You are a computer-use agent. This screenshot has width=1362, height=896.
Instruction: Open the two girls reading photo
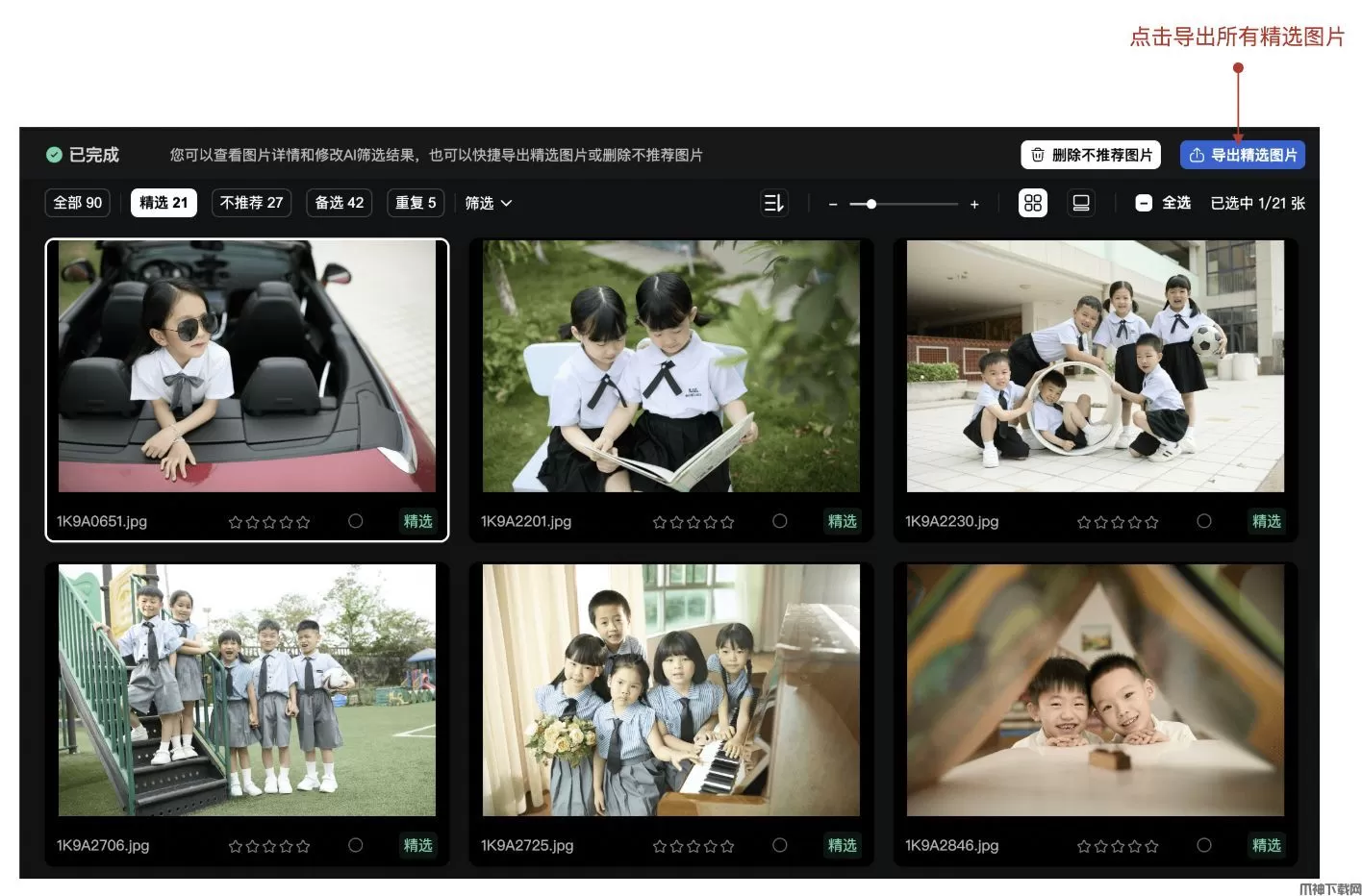[671, 366]
